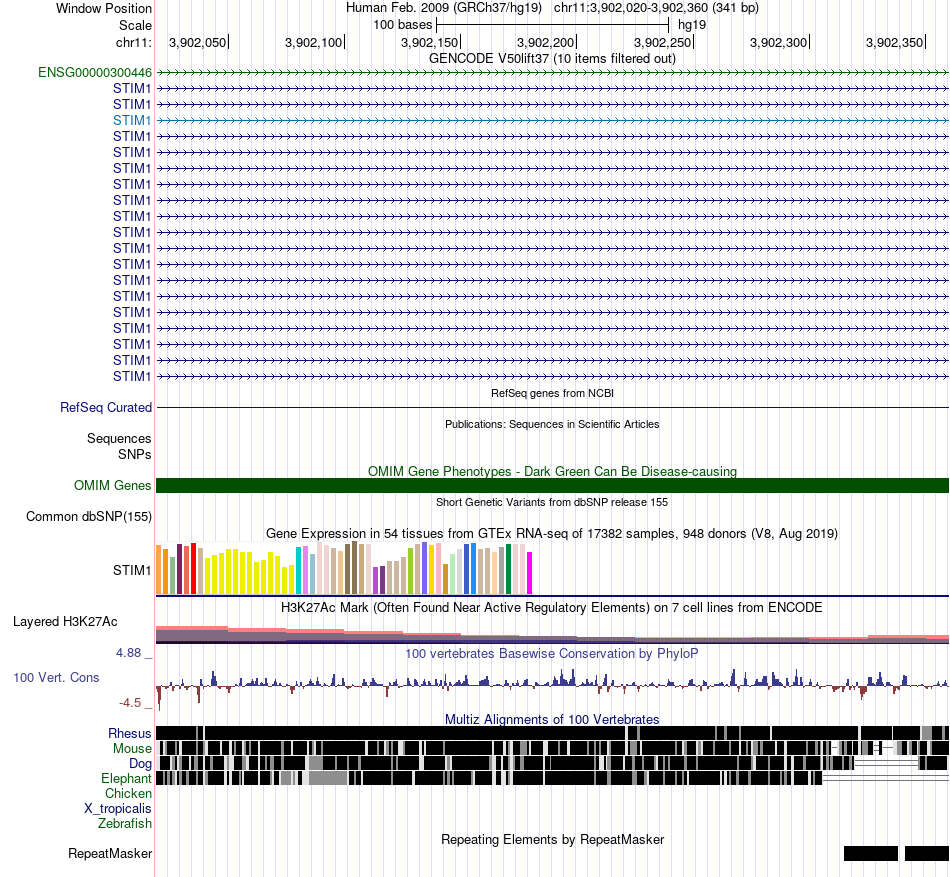Open Publications: Sequences in Scientific Articles title

[x=552, y=425]
